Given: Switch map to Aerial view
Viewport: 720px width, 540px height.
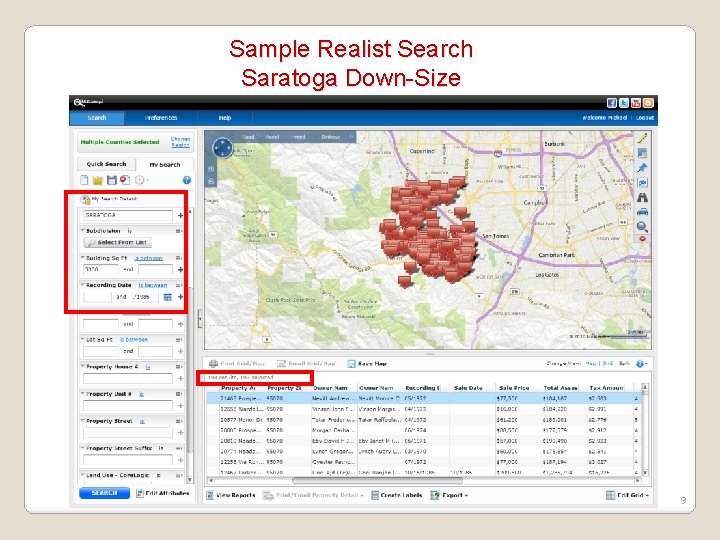Looking at the screenshot, I should (x=272, y=137).
